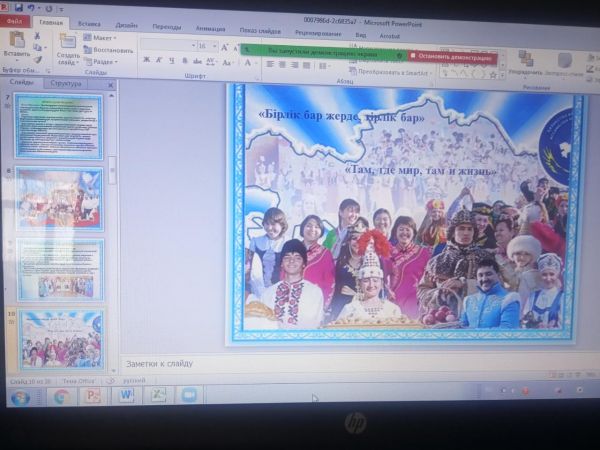This screenshot has width=600, height=450.
Task: Open the Excel icon in the taskbar
Action: click(x=157, y=395)
